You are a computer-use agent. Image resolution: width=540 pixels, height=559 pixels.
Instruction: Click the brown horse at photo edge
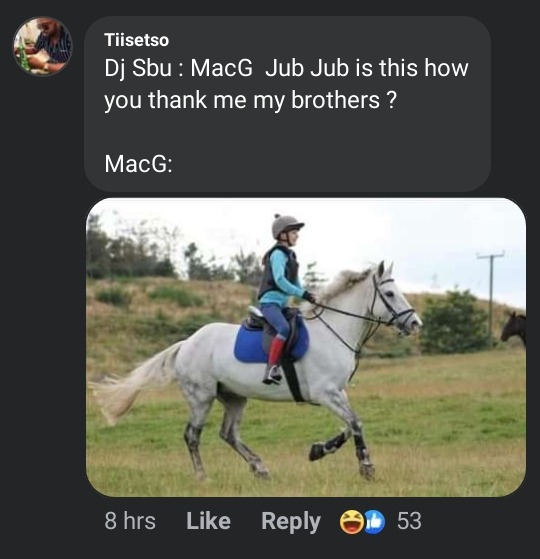(x=514, y=328)
